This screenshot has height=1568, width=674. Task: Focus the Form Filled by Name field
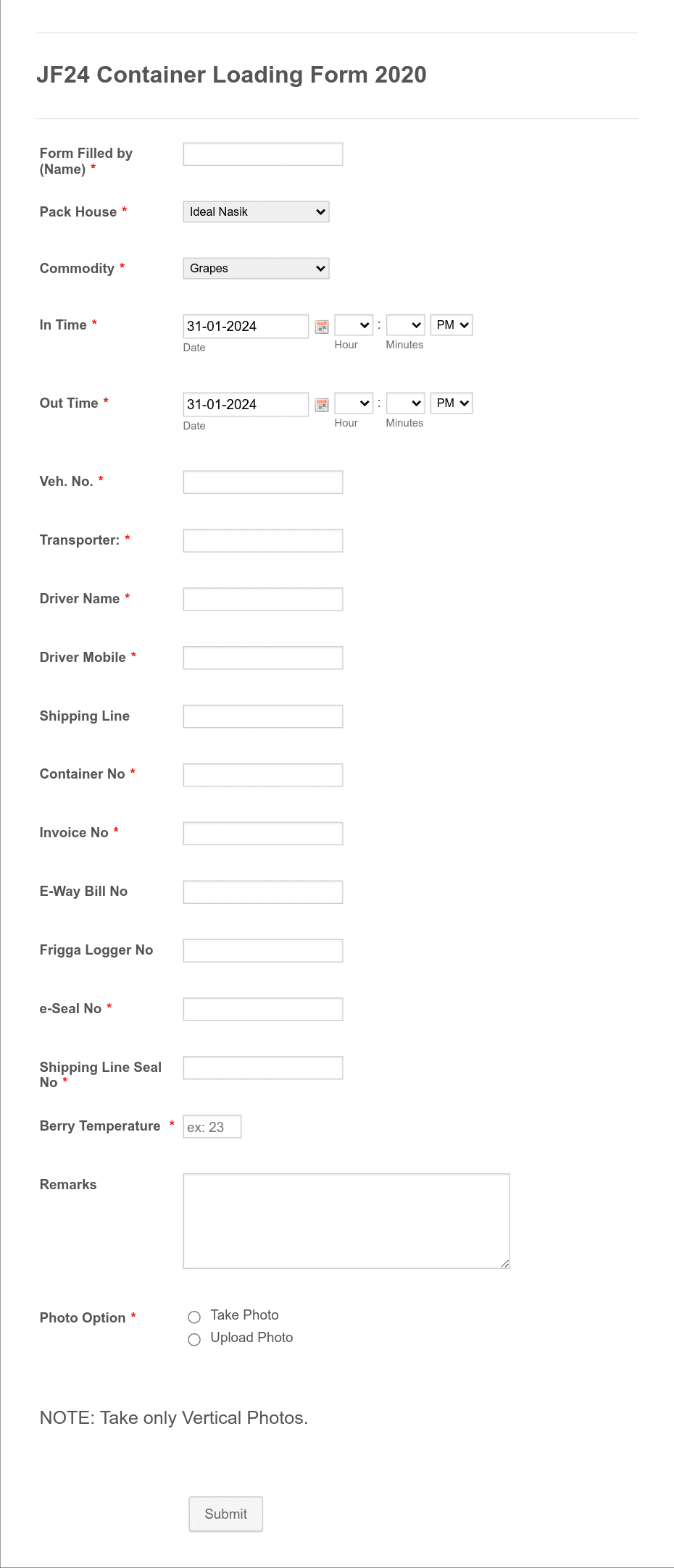pos(263,154)
